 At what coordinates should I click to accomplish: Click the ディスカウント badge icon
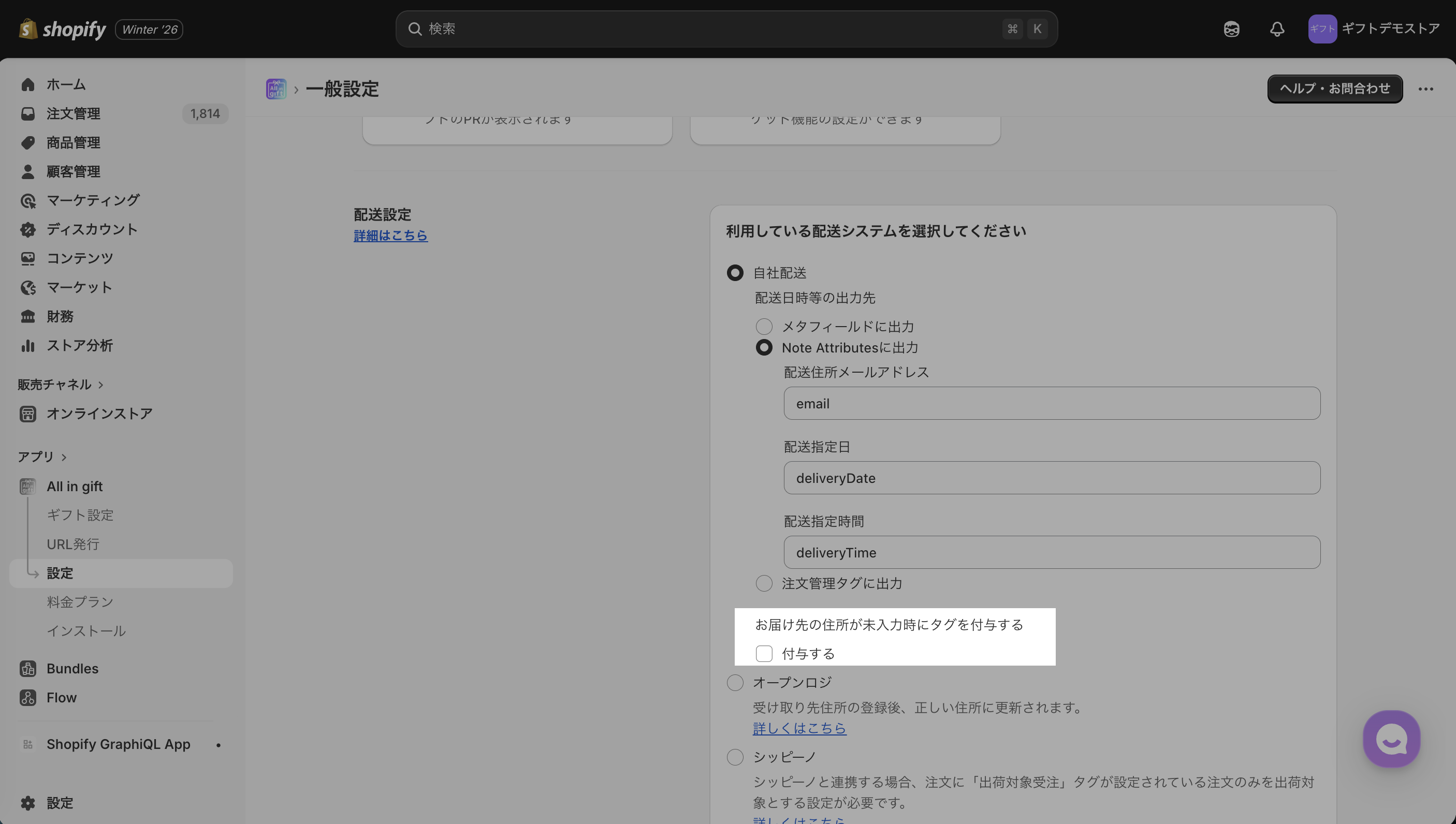coord(28,229)
